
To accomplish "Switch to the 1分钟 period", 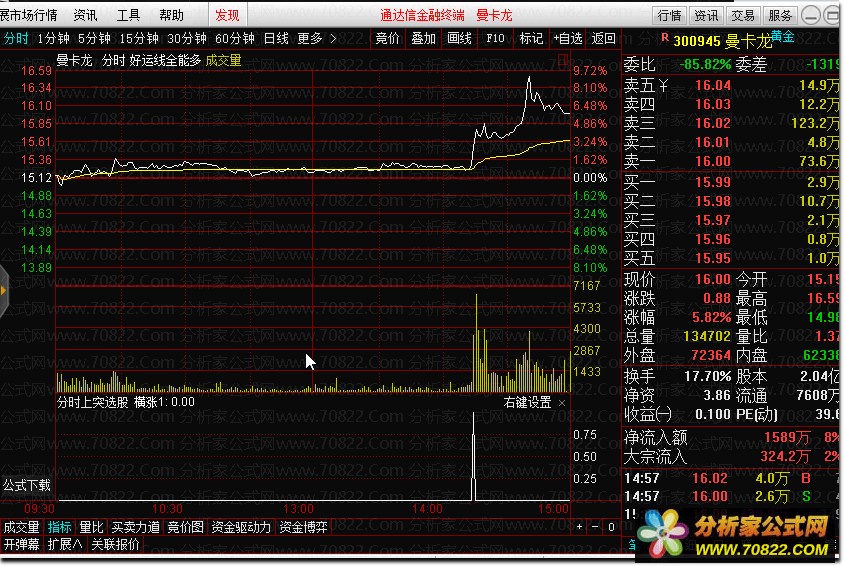I will pos(53,38).
